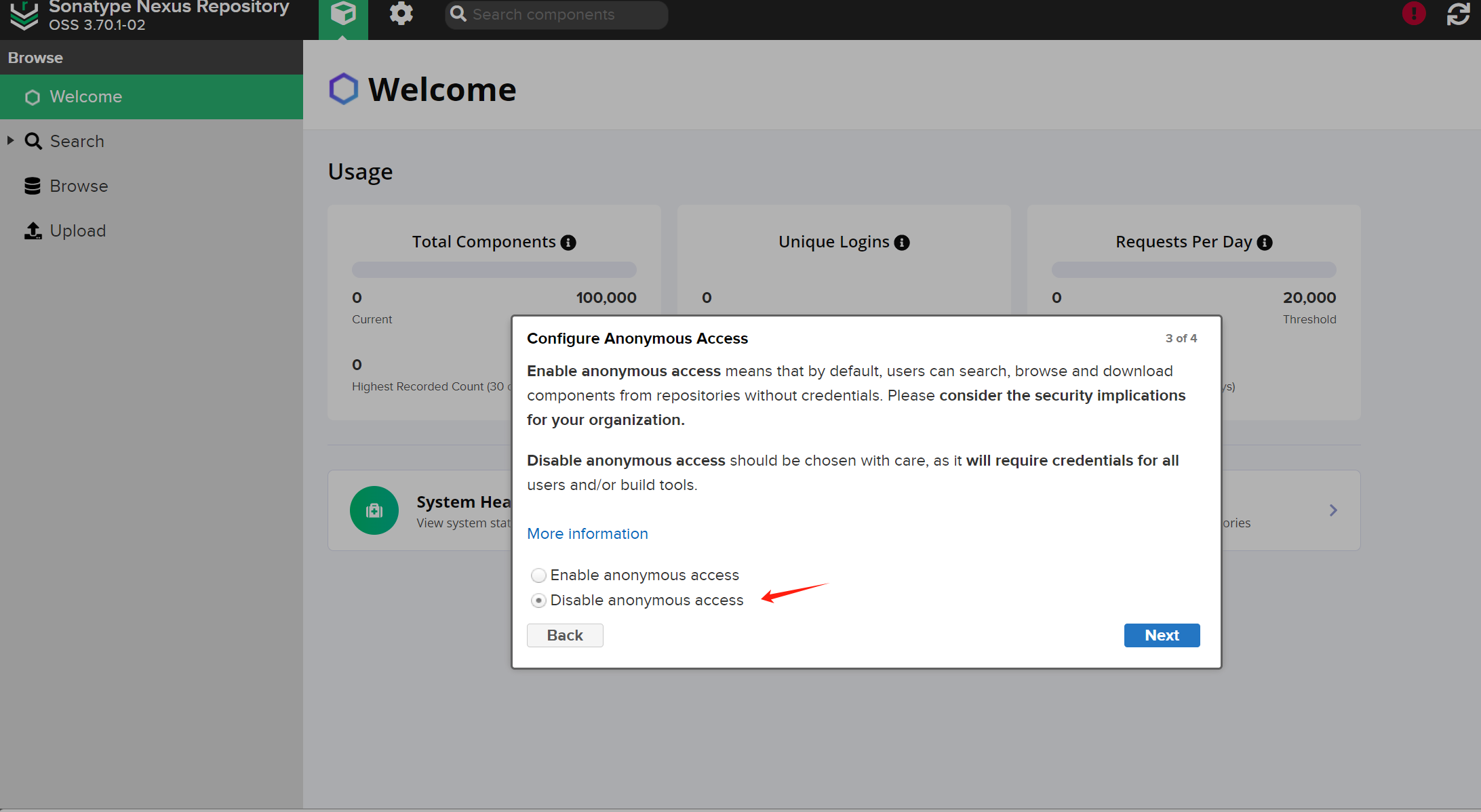Click the Highest Recorded Count label

click(432, 386)
